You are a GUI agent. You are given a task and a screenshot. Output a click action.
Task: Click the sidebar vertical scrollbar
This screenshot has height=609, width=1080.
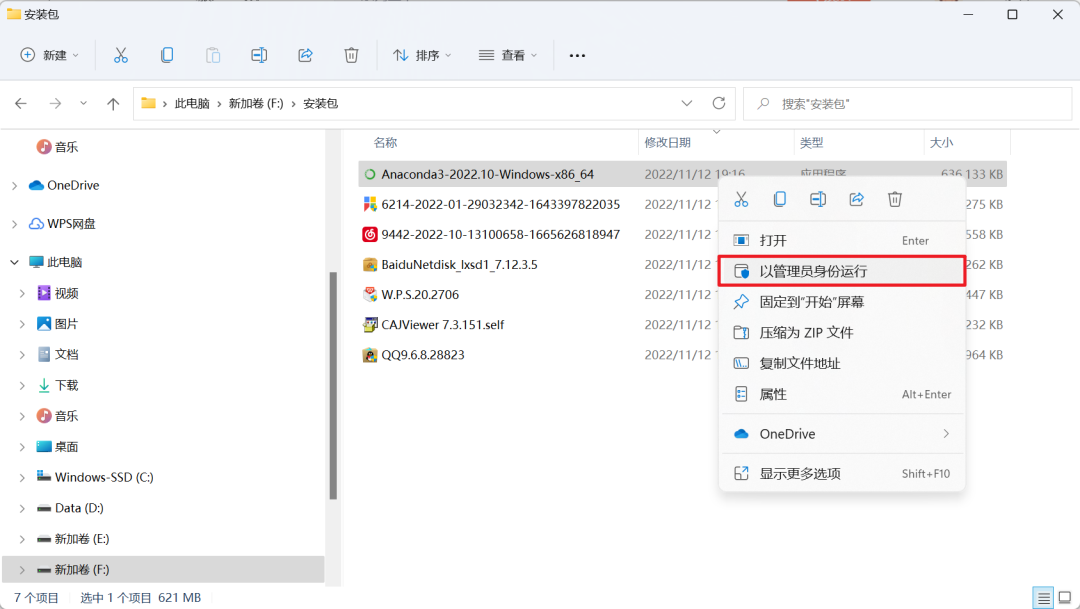333,386
